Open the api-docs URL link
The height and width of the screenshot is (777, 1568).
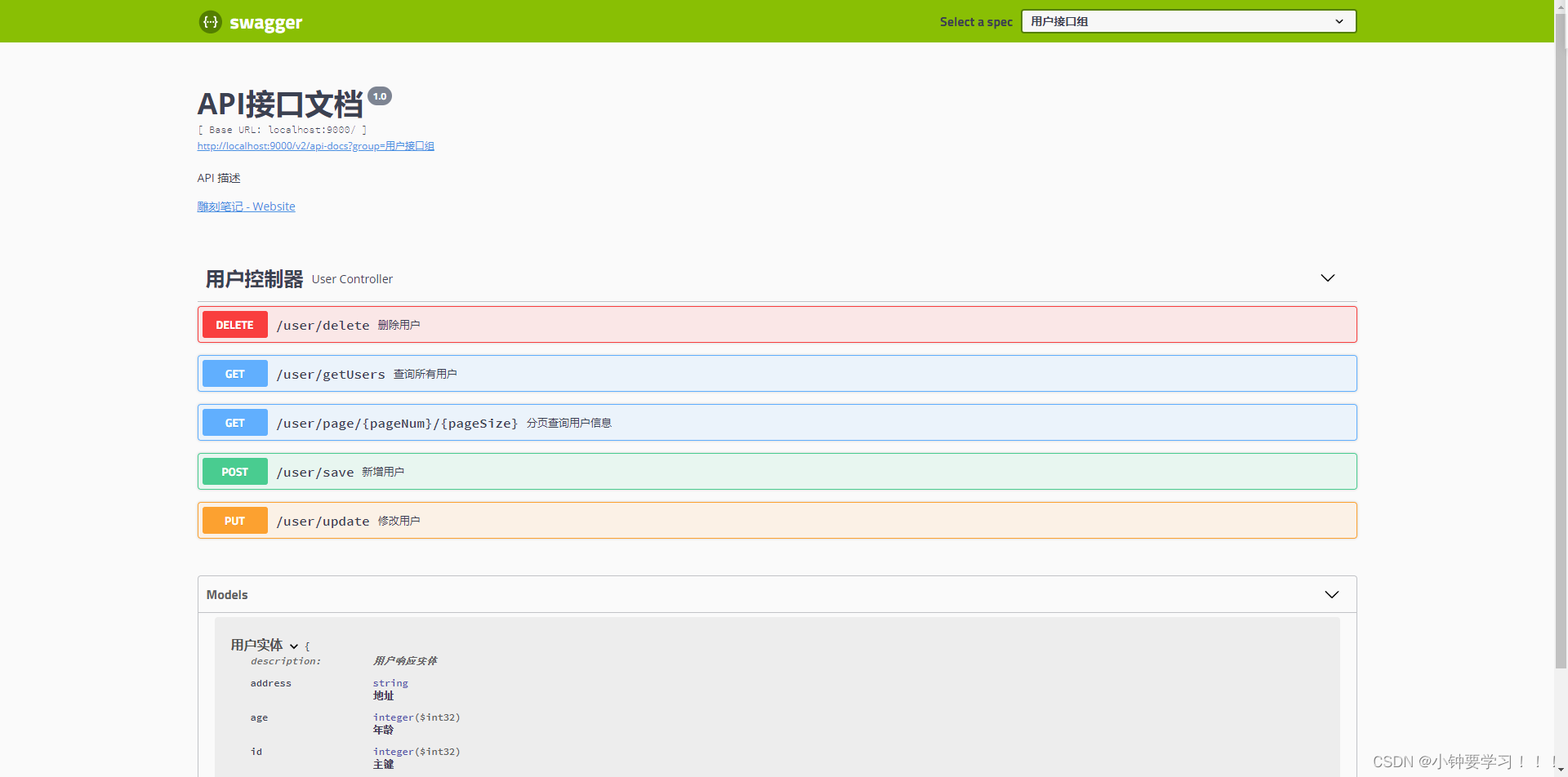pos(315,146)
